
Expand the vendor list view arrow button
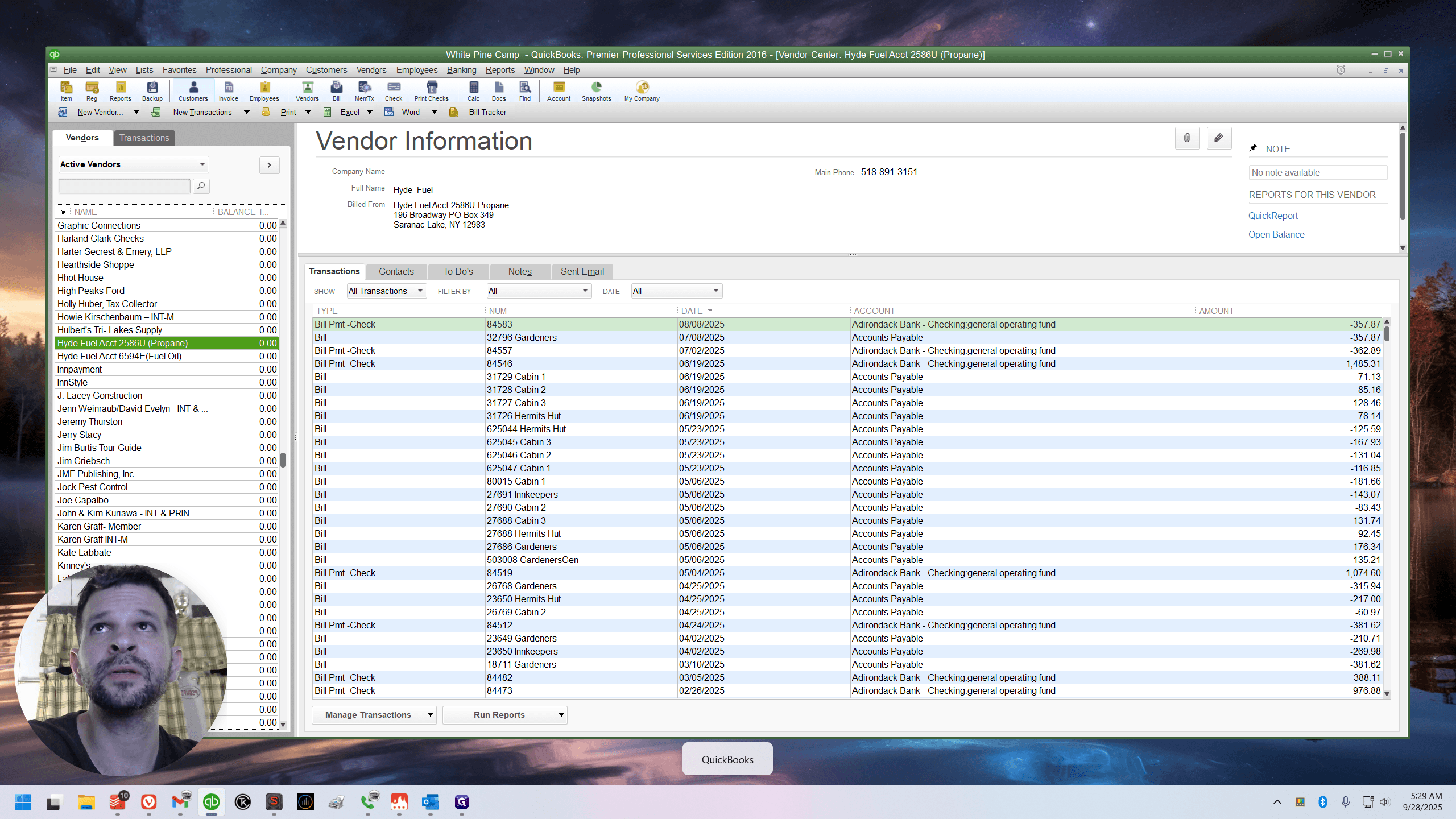click(270, 165)
